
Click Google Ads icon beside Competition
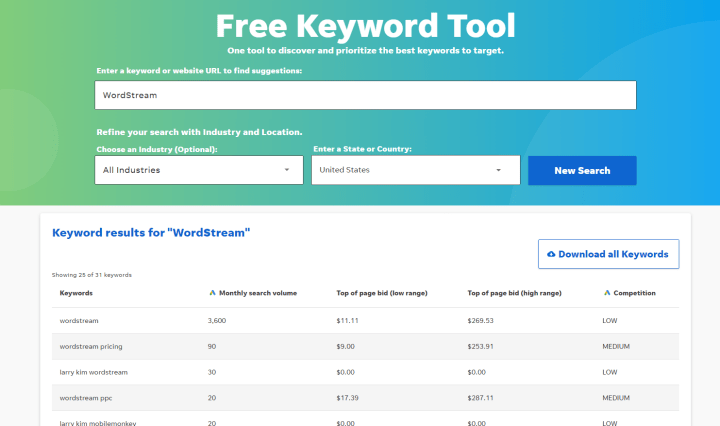(x=607, y=293)
